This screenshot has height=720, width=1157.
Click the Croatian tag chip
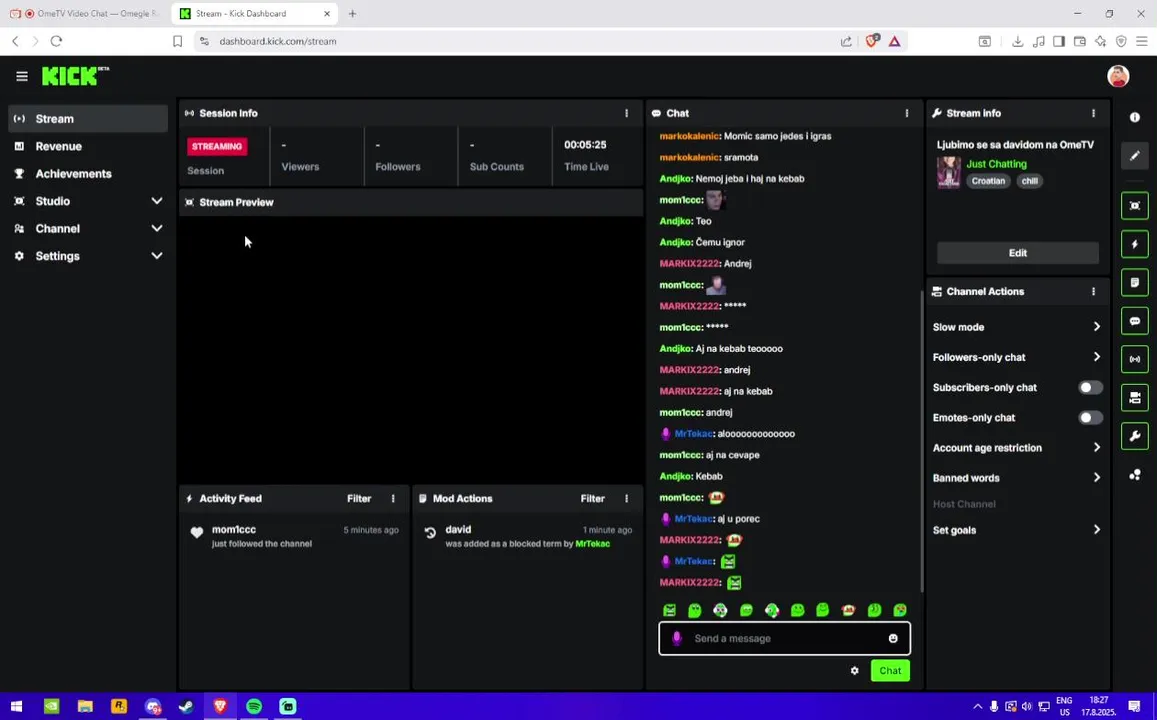point(988,181)
